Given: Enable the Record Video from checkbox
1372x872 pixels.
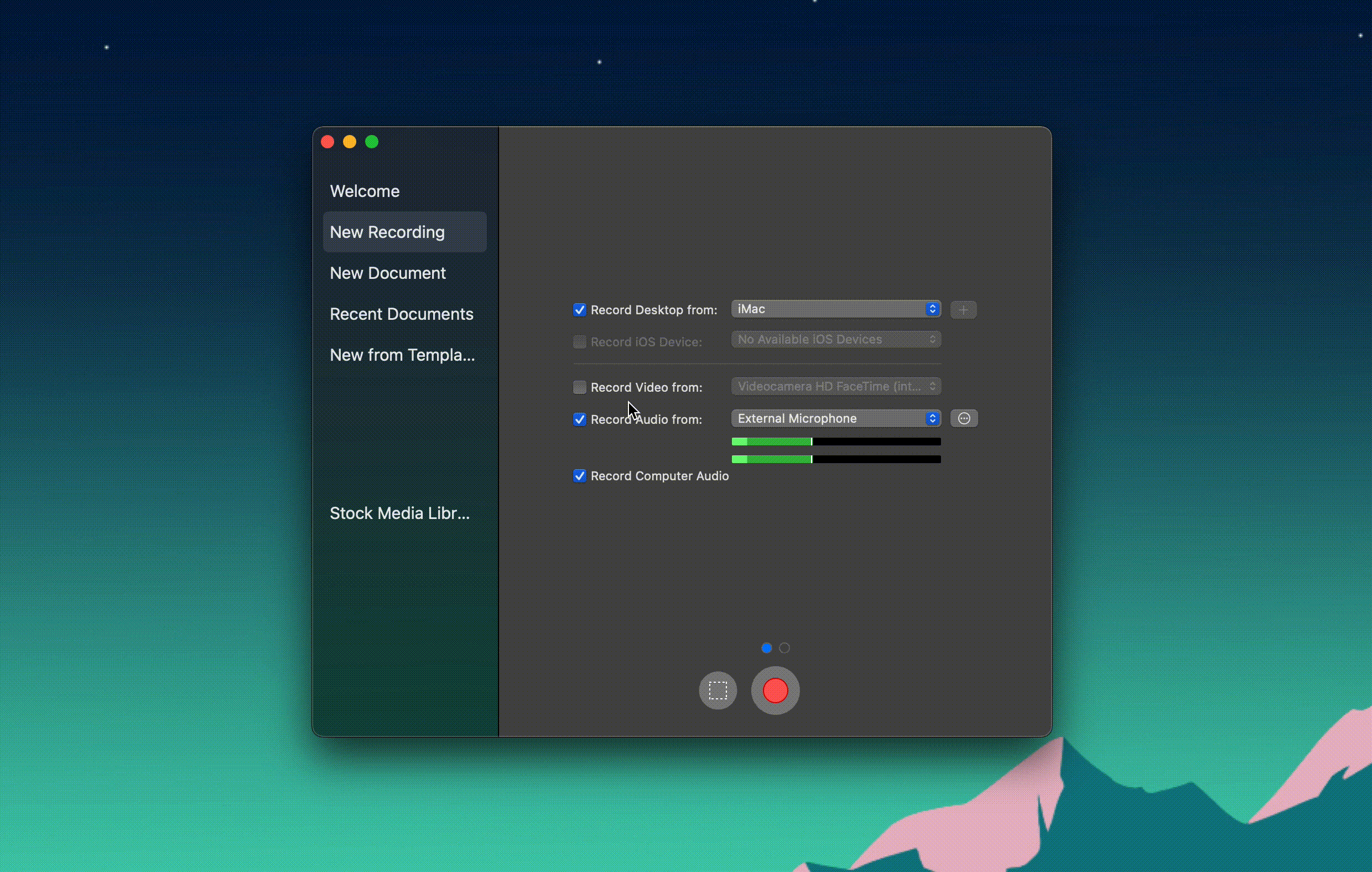Looking at the screenshot, I should (579, 387).
